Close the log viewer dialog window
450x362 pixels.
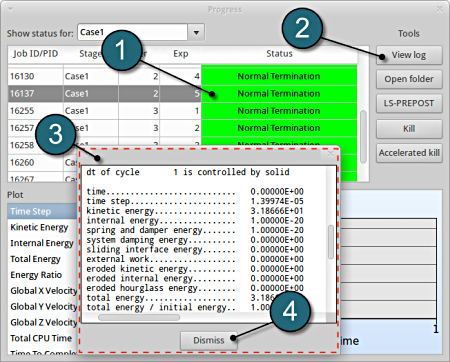(x=330, y=154)
